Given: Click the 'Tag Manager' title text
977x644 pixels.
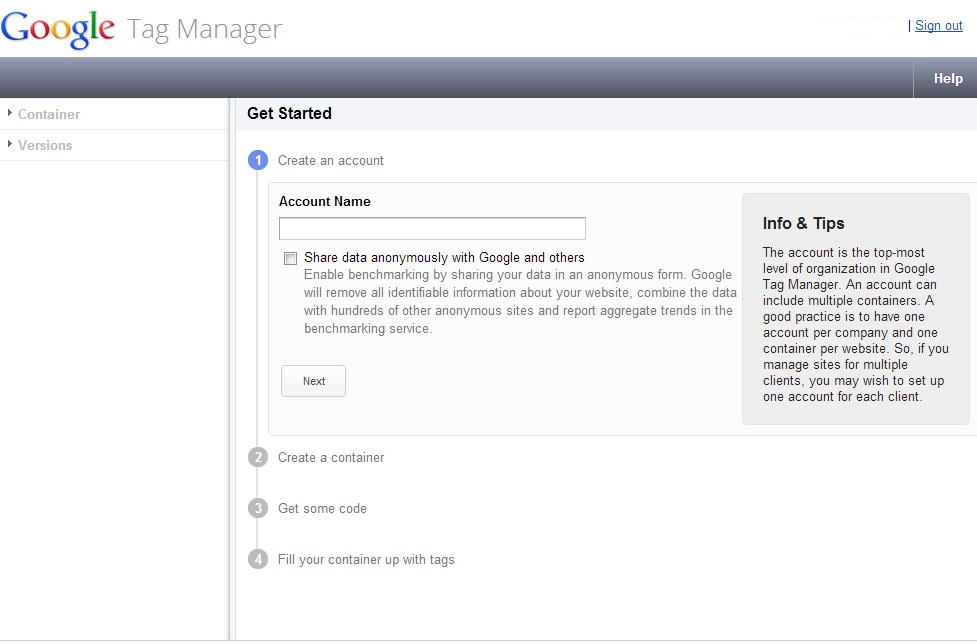Looking at the screenshot, I should [204, 30].
